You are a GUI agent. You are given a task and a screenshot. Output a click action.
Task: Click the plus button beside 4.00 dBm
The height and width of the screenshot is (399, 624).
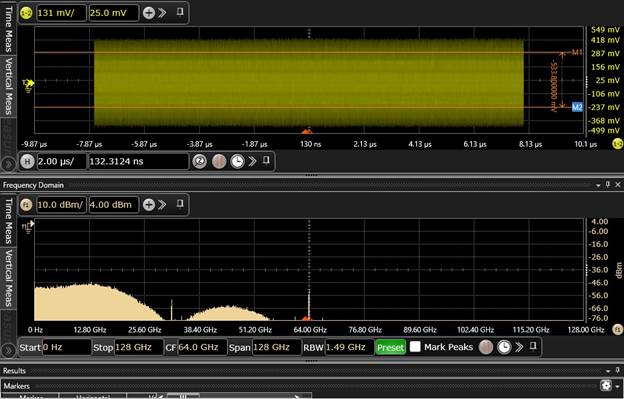(x=149, y=205)
